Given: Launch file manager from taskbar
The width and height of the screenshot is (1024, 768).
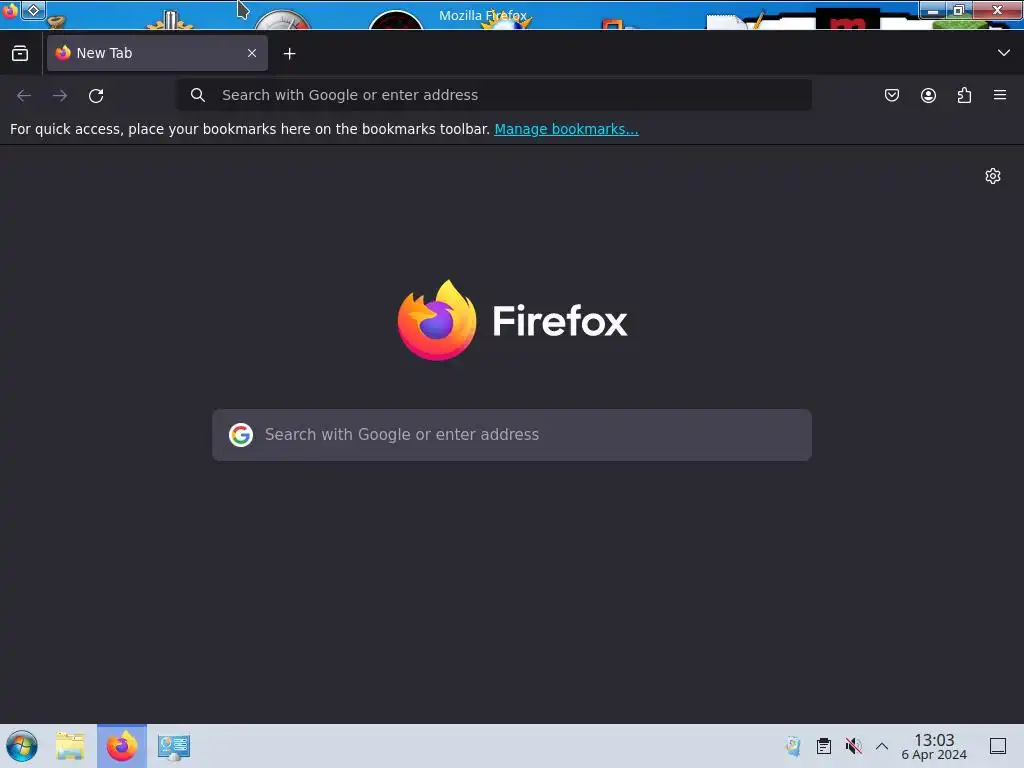Looking at the screenshot, I should (70, 746).
